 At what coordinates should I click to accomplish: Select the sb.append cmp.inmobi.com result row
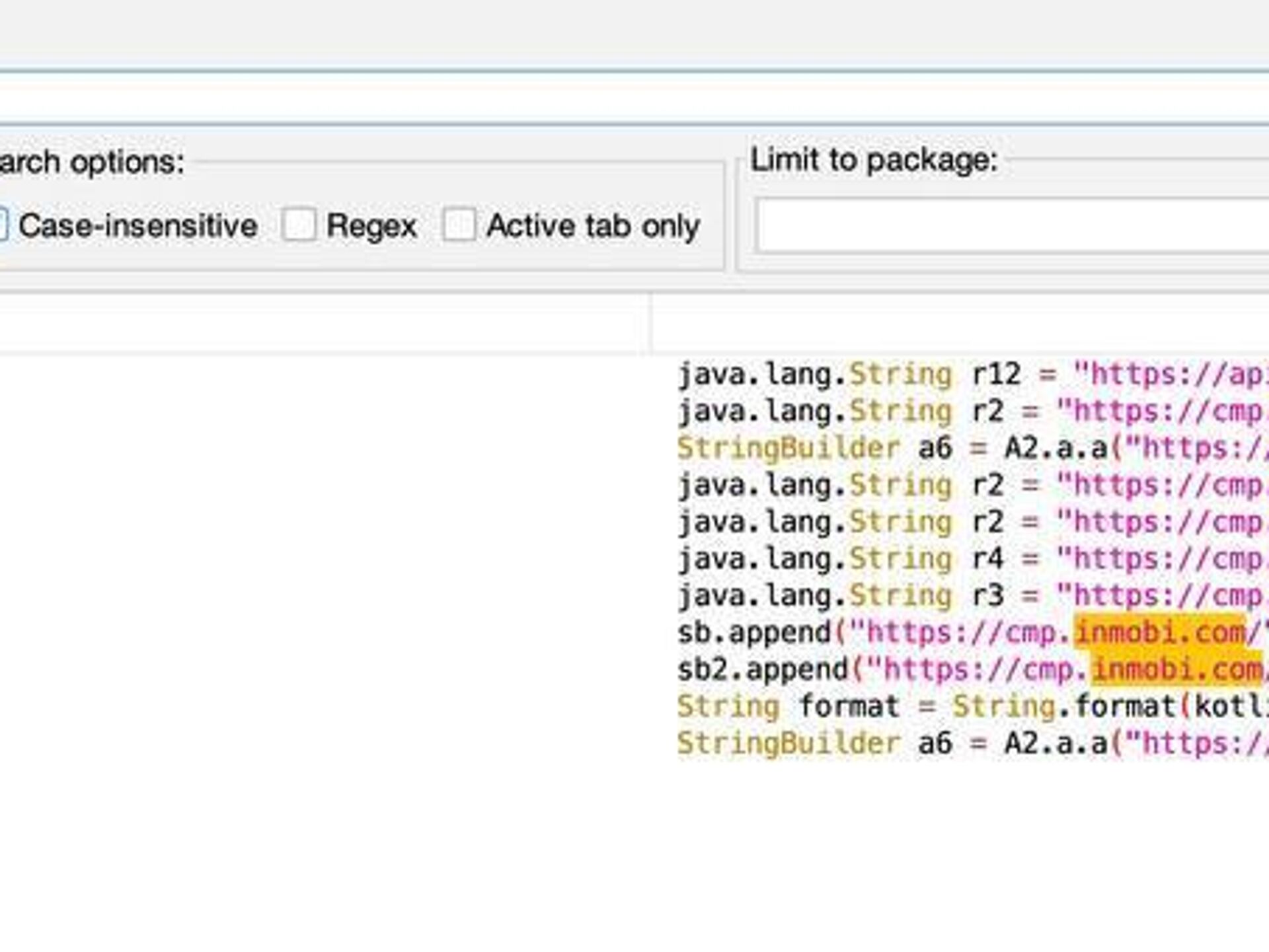tap(973, 633)
